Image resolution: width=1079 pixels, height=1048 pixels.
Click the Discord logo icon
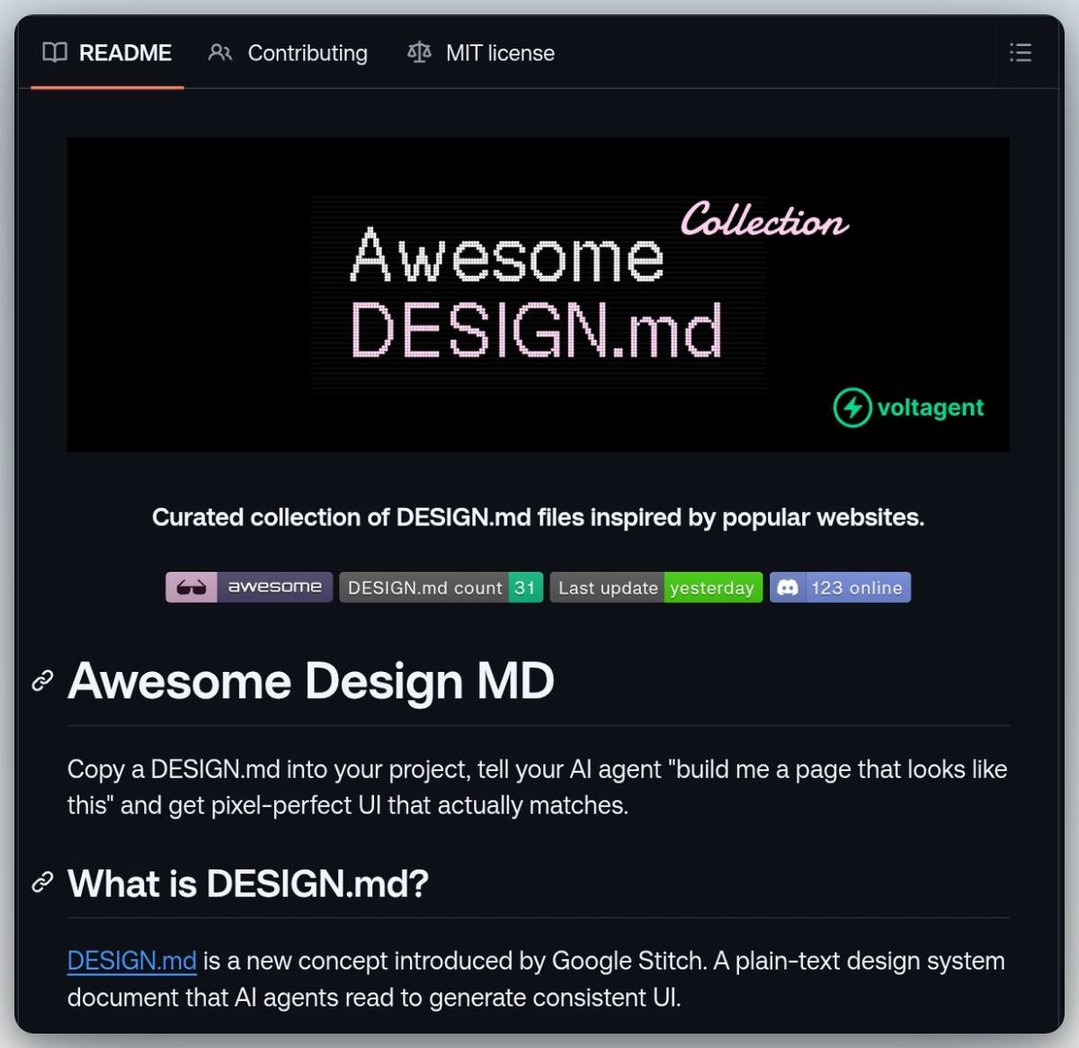[x=787, y=587]
